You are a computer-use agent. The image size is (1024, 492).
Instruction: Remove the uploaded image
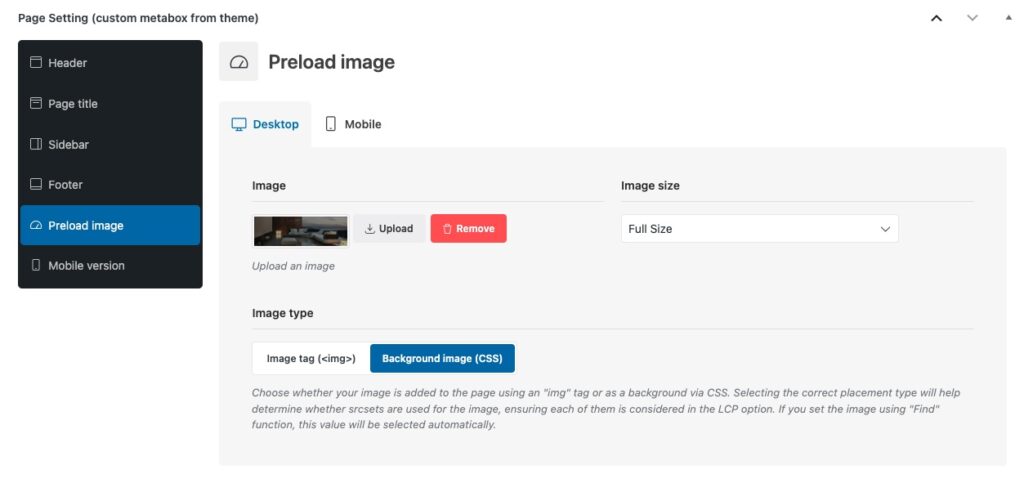(x=468, y=229)
